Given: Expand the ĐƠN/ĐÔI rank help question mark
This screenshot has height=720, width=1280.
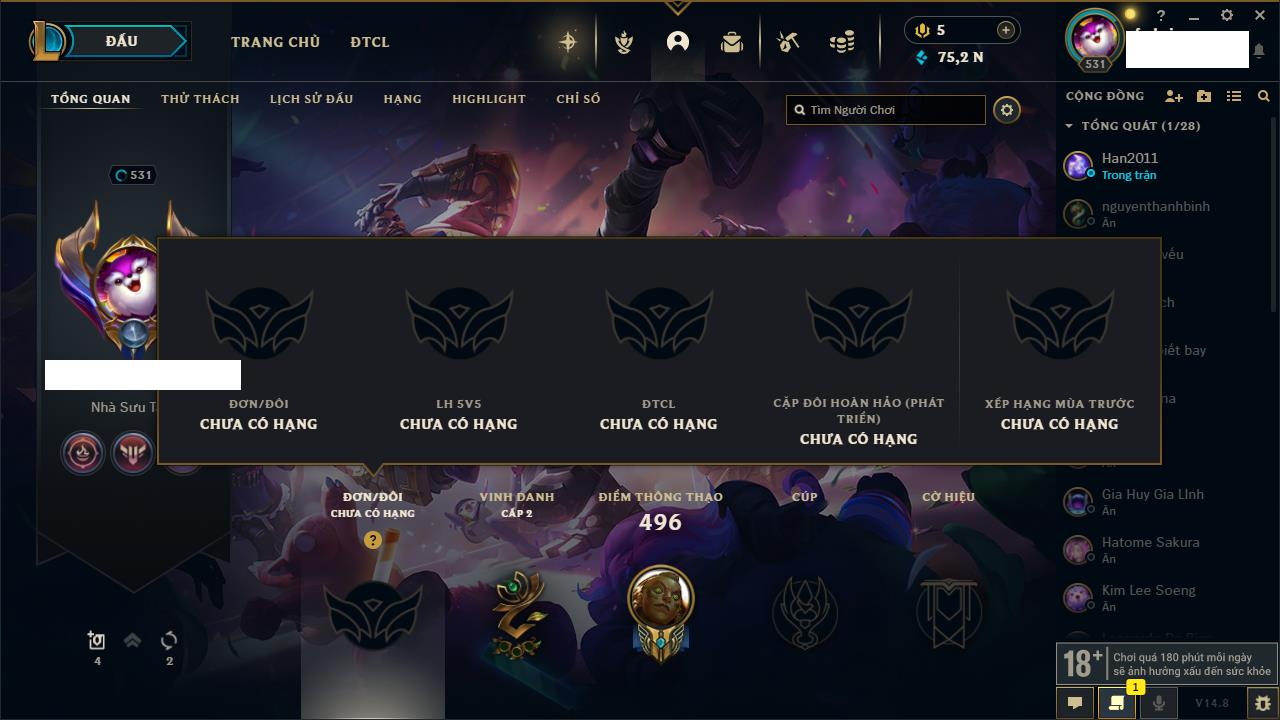Looking at the screenshot, I should tap(373, 540).
